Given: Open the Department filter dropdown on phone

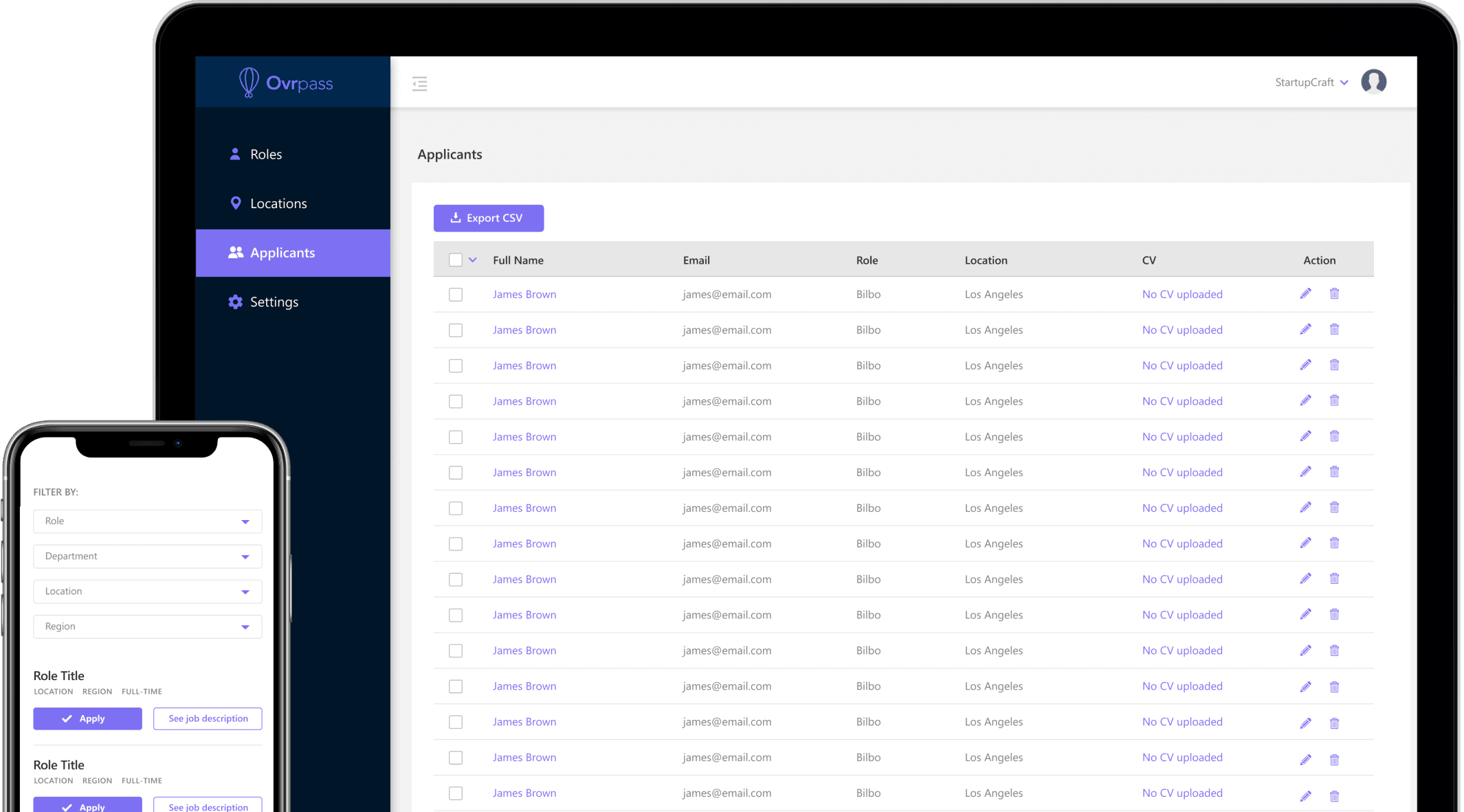Looking at the screenshot, I should [x=147, y=556].
